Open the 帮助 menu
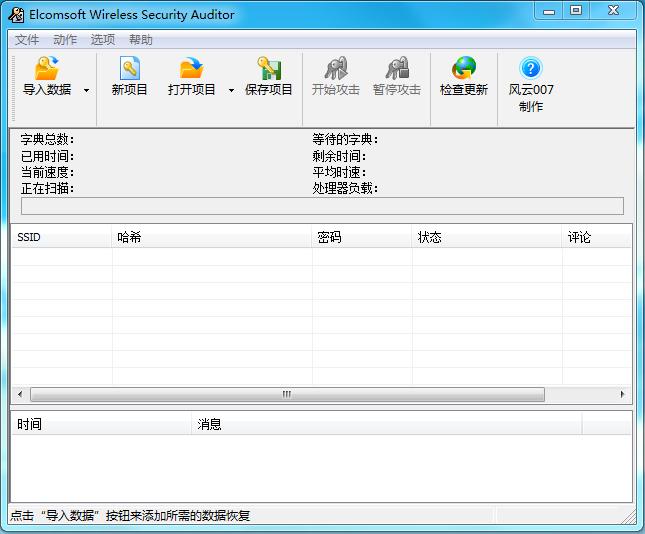This screenshot has height=534, width=645. click(x=140, y=40)
